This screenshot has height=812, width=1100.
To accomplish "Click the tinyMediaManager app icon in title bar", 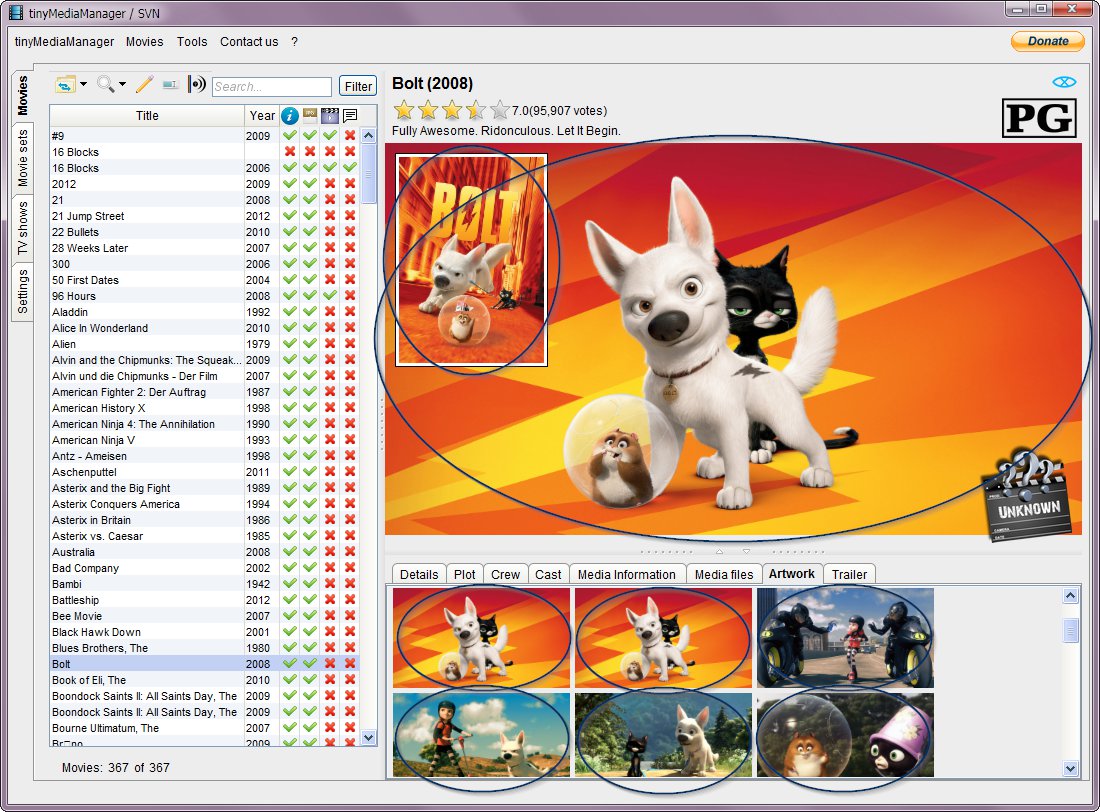I will coord(15,12).
